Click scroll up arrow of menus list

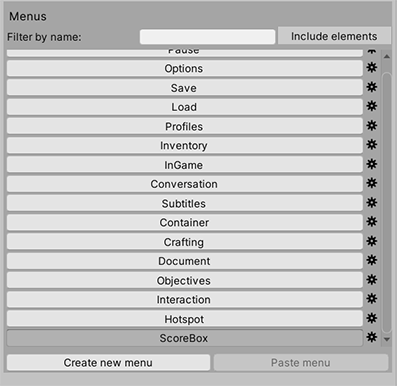[387, 56]
